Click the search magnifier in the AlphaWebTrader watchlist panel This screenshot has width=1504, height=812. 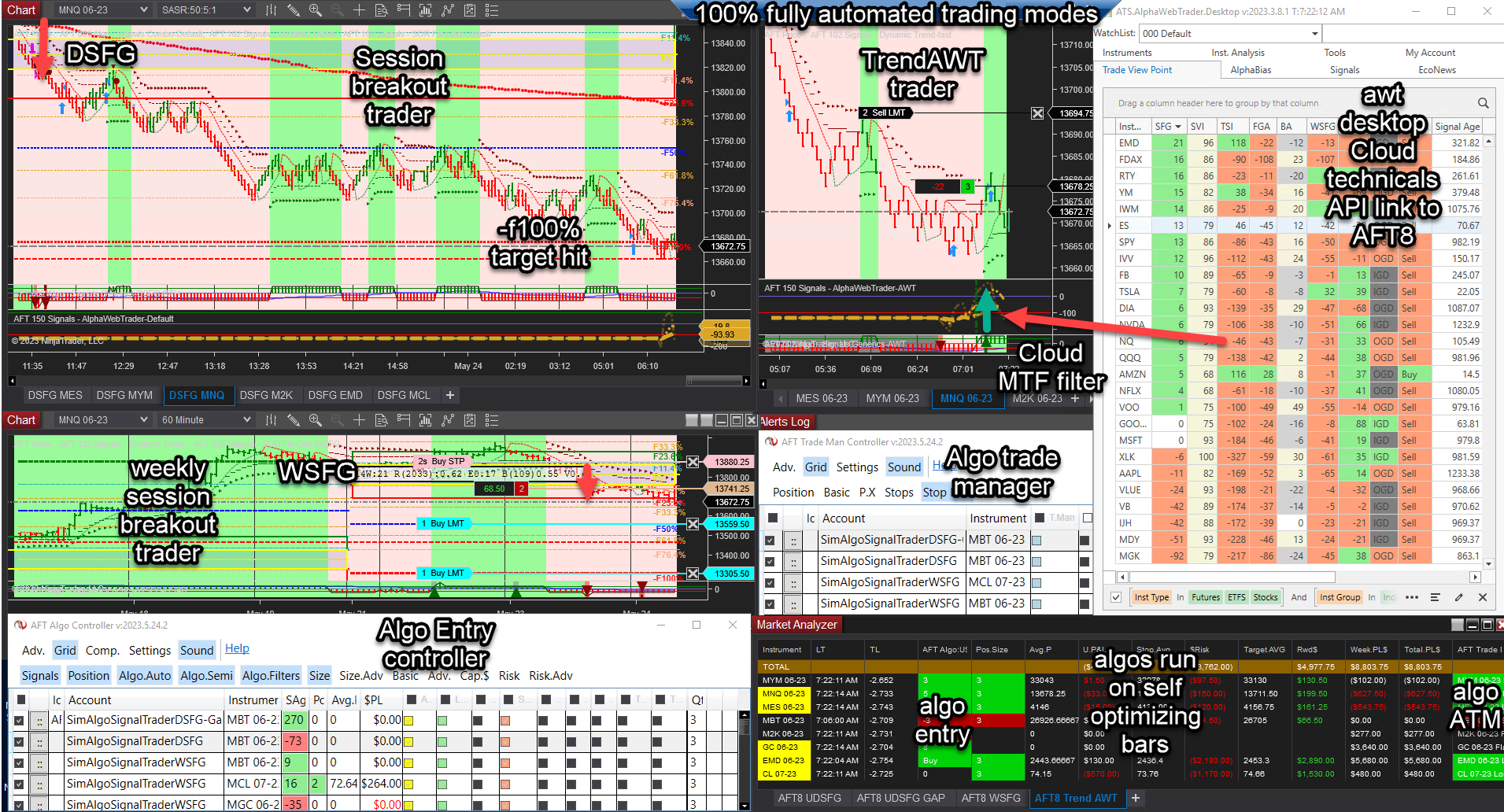click(x=1483, y=103)
